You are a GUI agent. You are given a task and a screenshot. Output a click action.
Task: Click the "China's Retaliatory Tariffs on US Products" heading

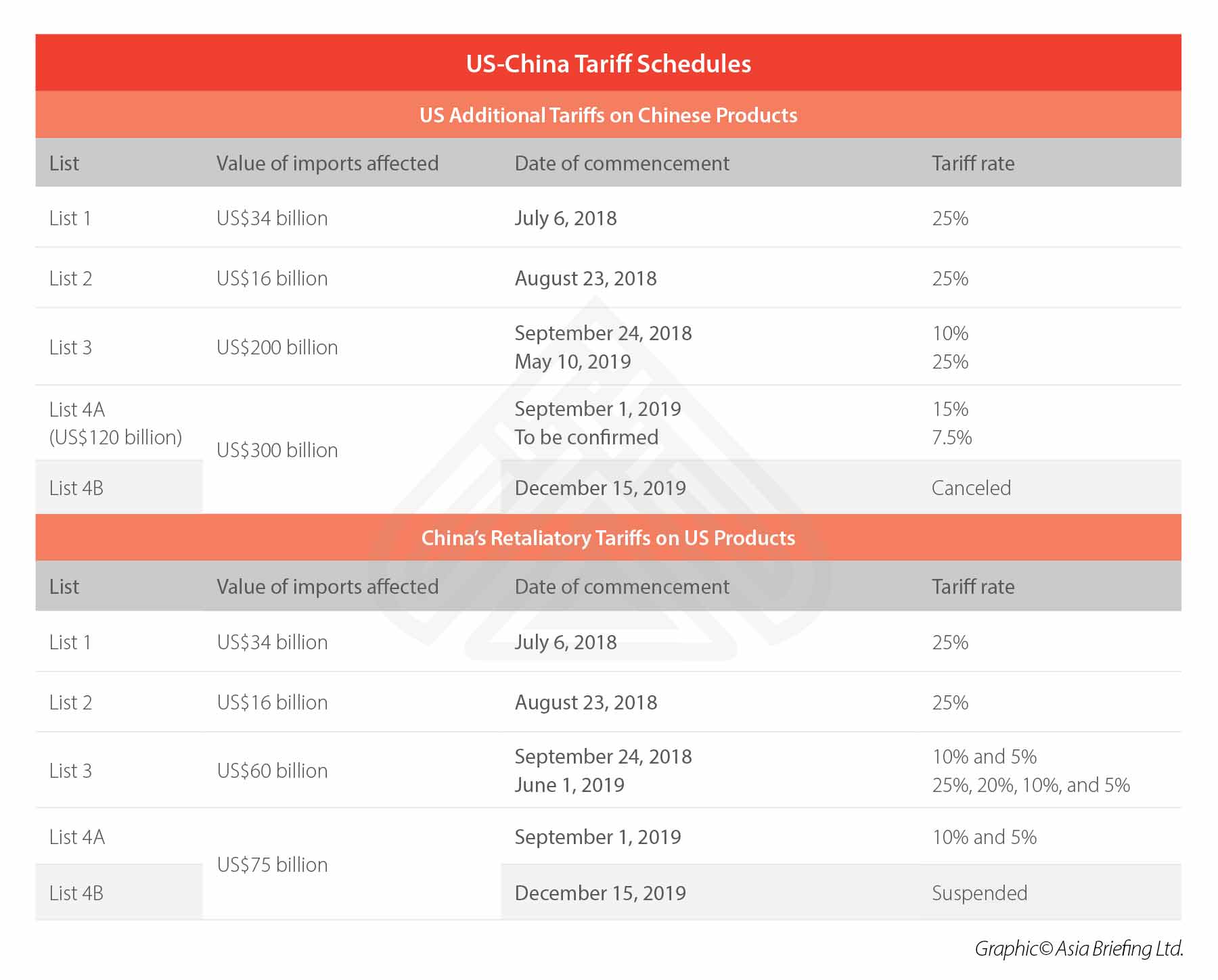pyautogui.click(x=608, y=538)
